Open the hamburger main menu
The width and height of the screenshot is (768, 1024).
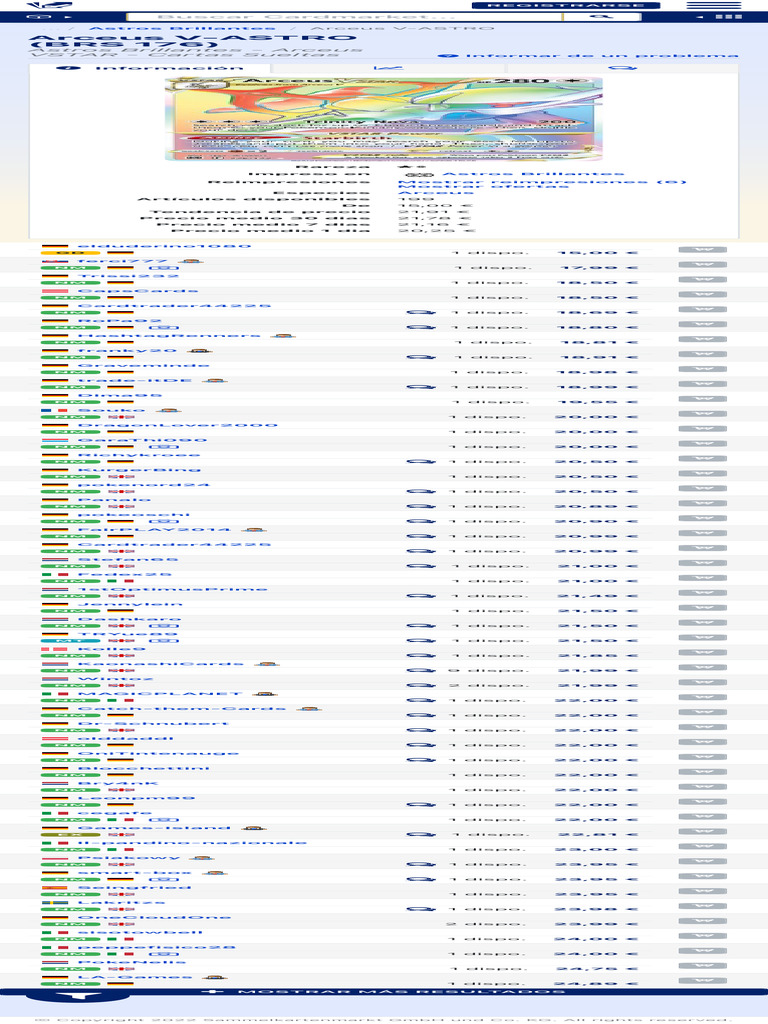point(714,5)
